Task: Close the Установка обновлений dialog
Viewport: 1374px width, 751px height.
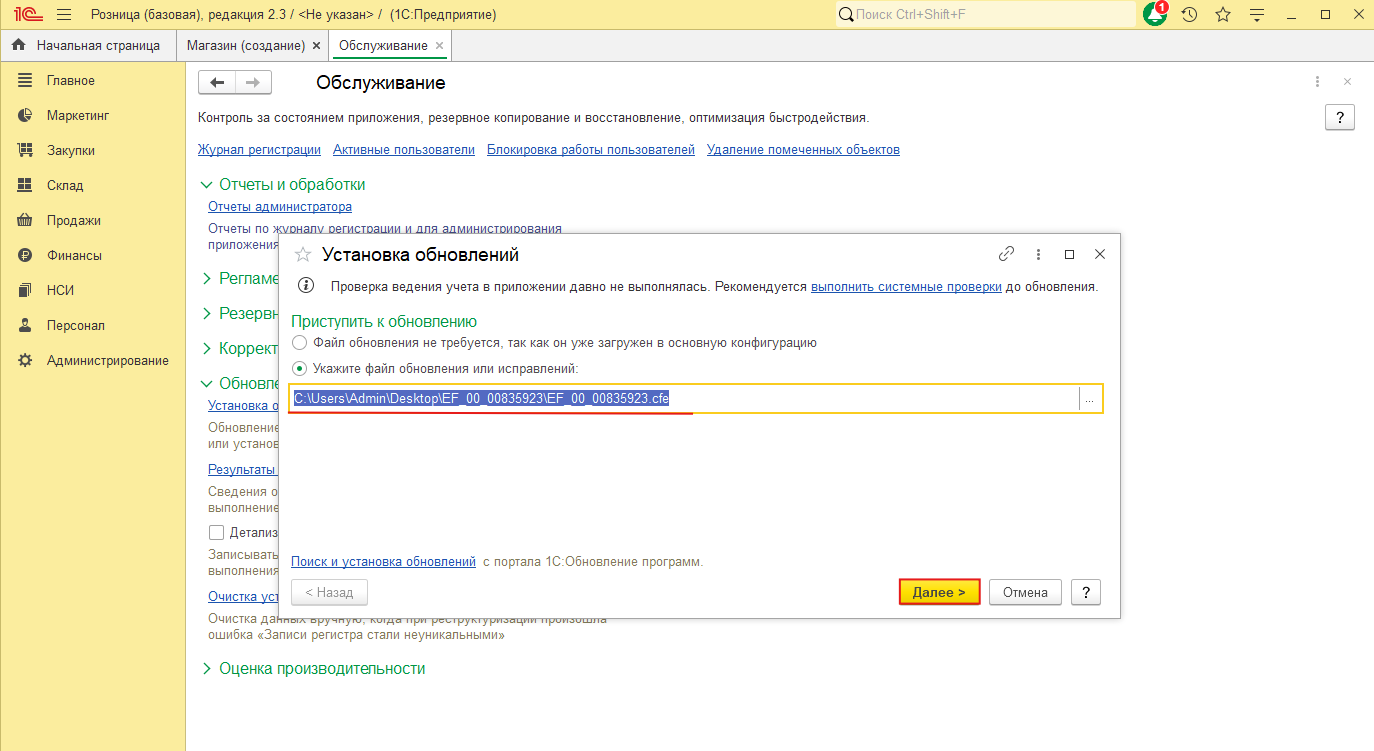Action: (x=1100, y=254)
